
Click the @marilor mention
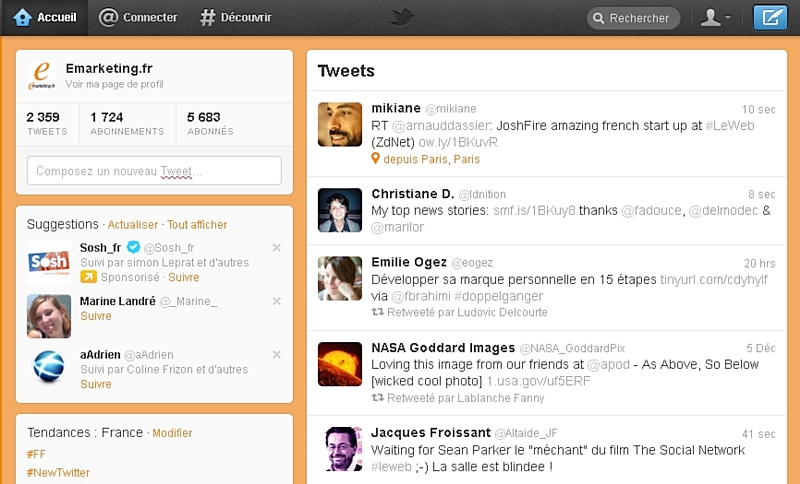pyautogui.click(x=397, y=227)
